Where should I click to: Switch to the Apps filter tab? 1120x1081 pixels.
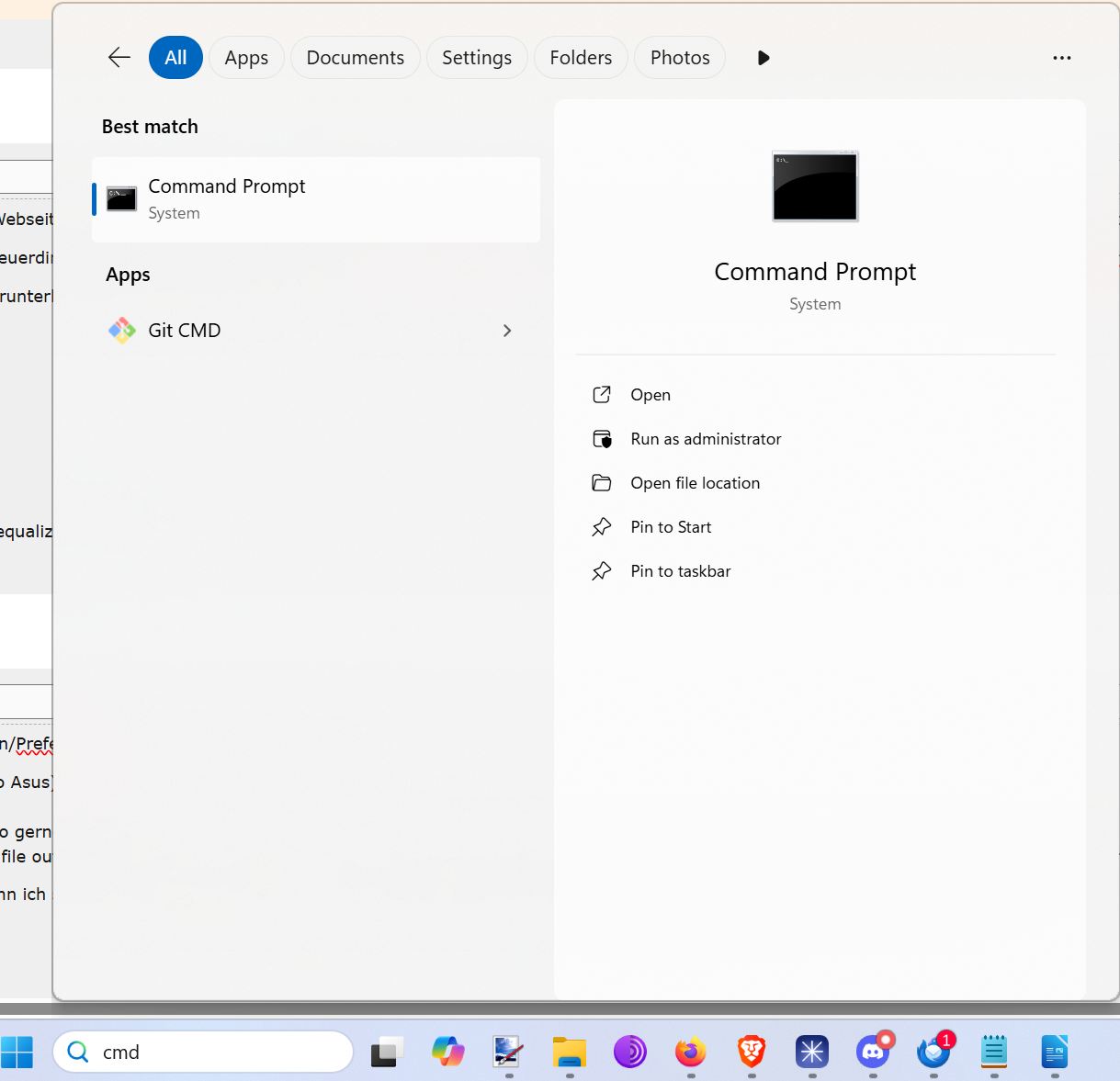point(246,58)
